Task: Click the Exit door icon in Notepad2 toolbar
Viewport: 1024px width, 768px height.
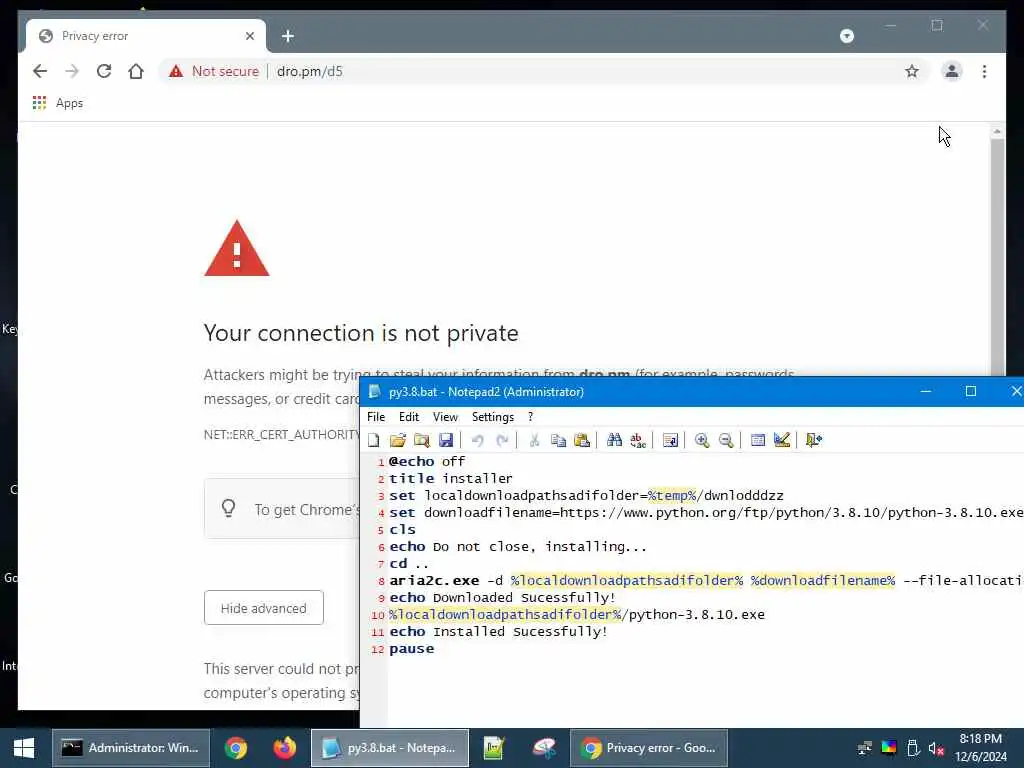Action: point(814,440)
